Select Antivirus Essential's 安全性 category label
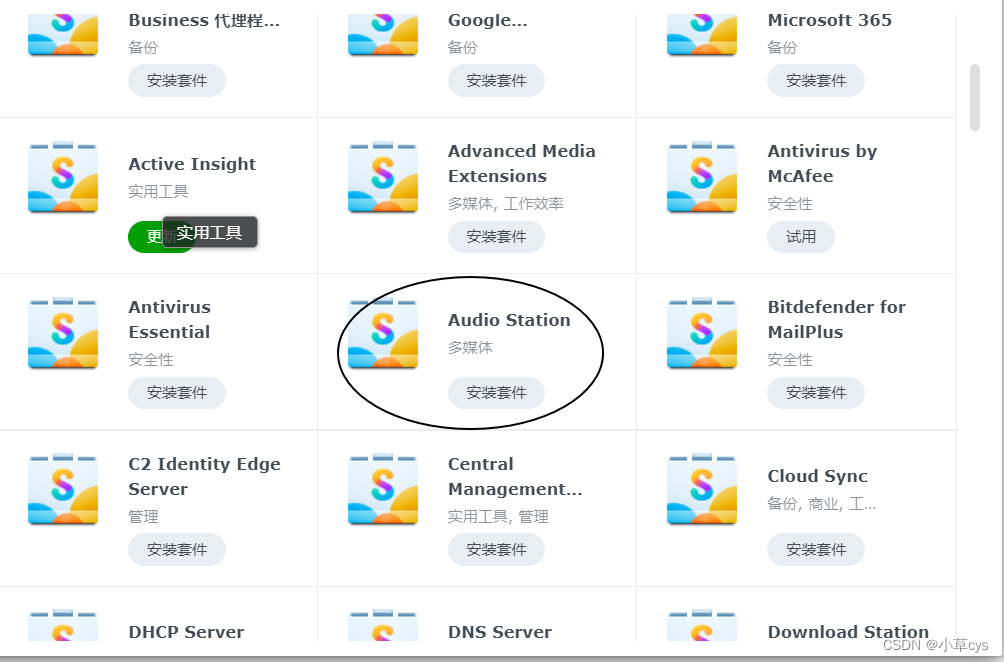The width and height of the screenshot is (1004, 662). (x=151, y=360)
